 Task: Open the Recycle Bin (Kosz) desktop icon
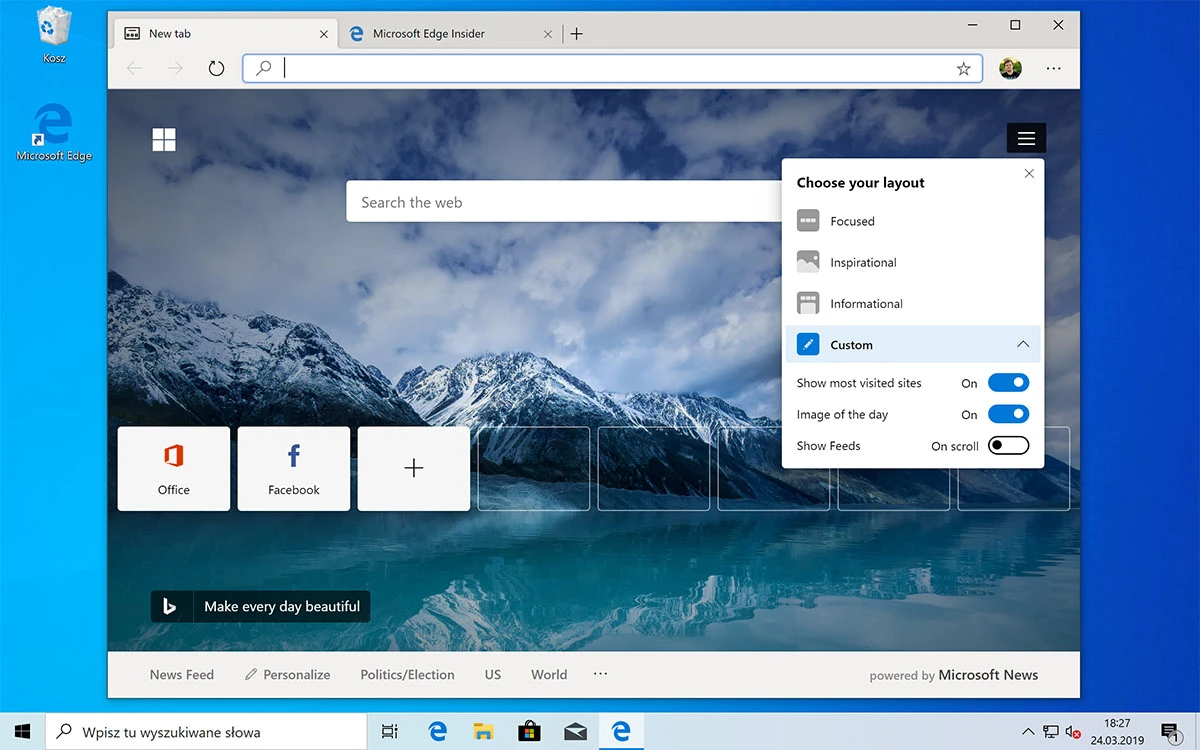53,35
